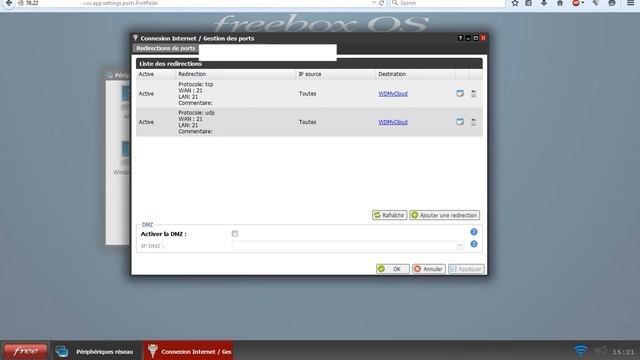Open browser chat bubble icon
The width and height of the screenshot is (640, 360).
tap(612, 3)
